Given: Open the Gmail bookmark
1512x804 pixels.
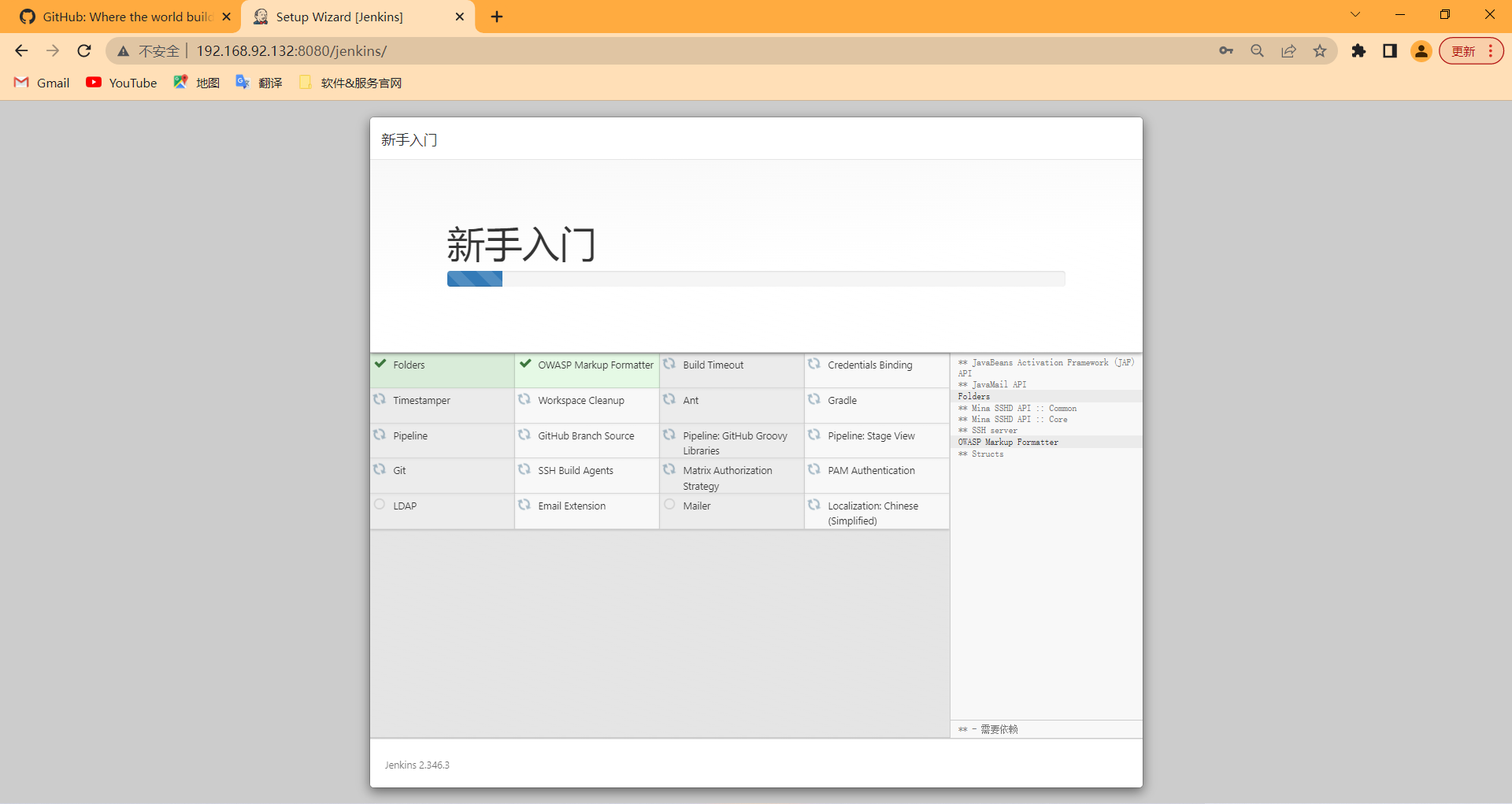Looking at the screenshot, I should pos(43,83).
